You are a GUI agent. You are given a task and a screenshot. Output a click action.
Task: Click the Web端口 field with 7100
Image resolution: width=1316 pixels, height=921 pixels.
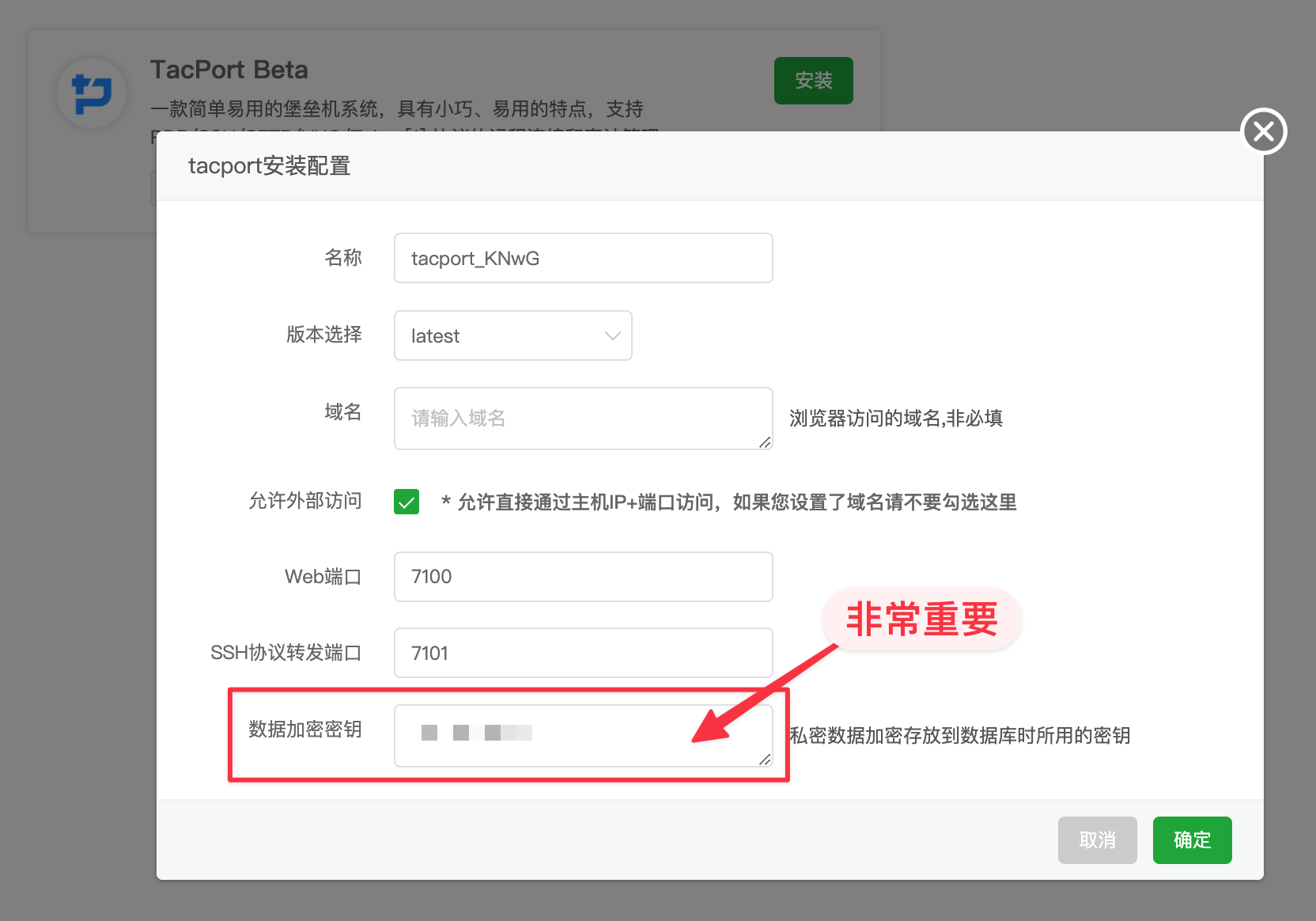(x=584, y=577)
